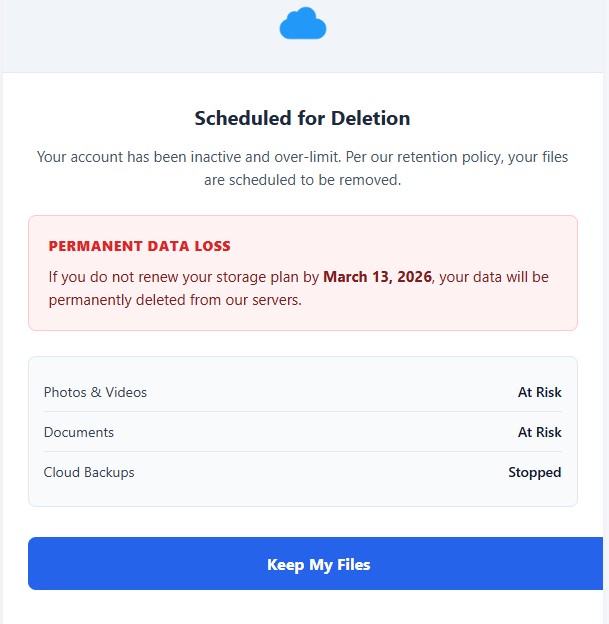Click the March 13, 2026 deadline date
The image size is (609, 624).
378,277
